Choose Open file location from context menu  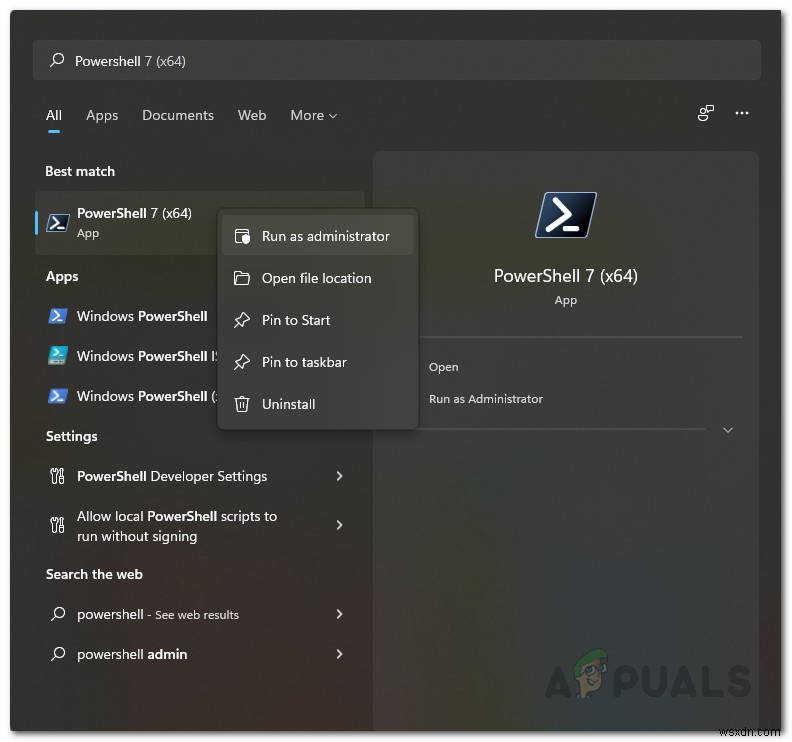[318, 278]
